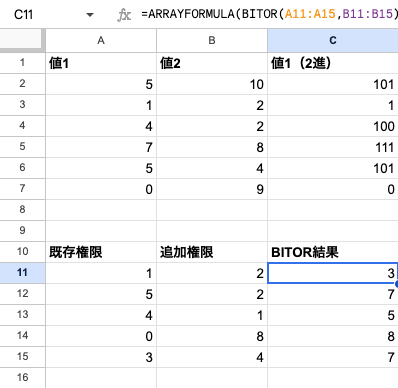Click cell C12 containing 7
The width and height of the screenshot is (398, 388).
[333, 294]
